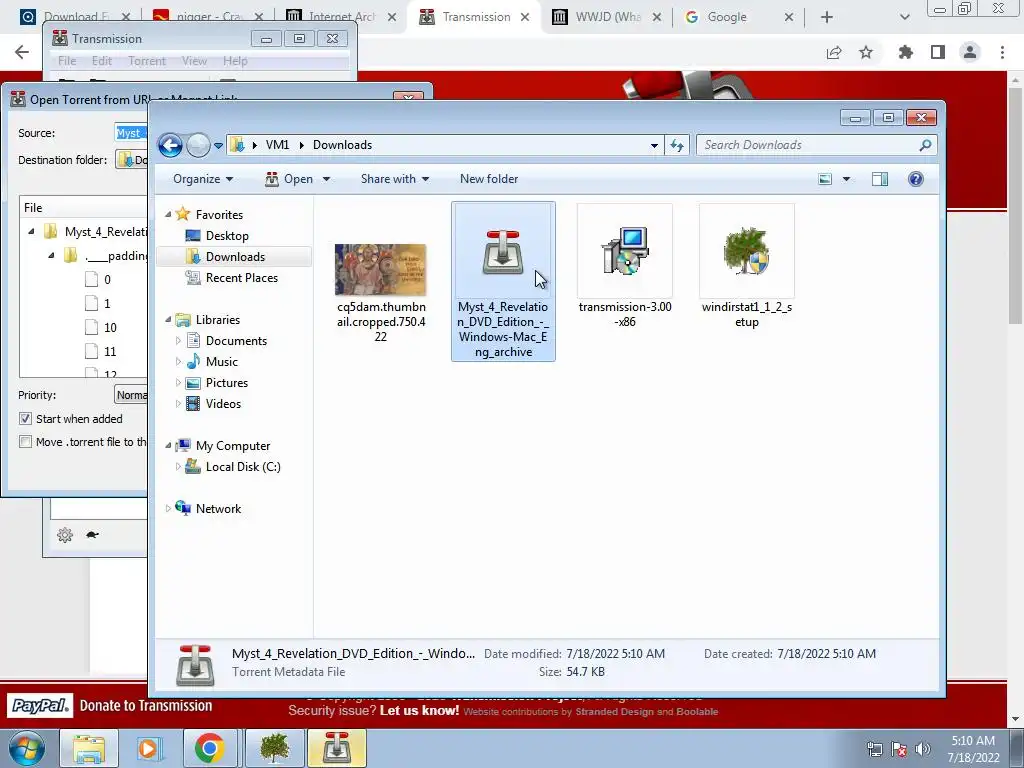Collapse the Libraries group
The width and height of the screenshot is (1024, 768).
[168, 320]
